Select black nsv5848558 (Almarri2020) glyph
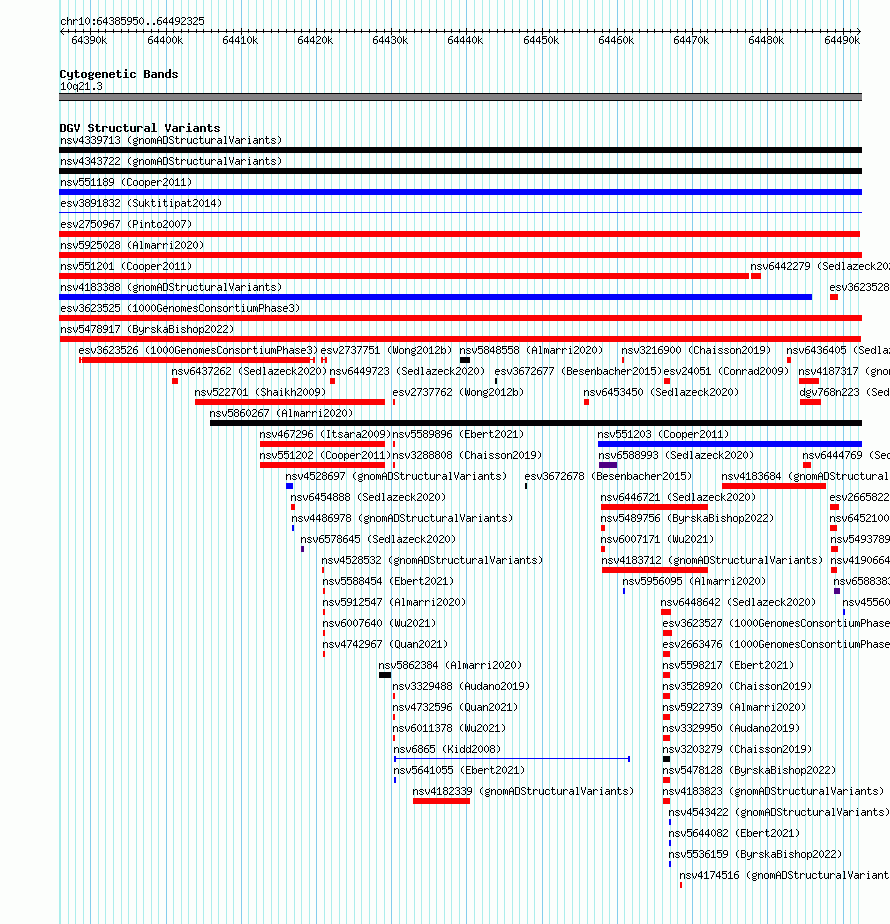Screen dimensions: 890x924 464,360
